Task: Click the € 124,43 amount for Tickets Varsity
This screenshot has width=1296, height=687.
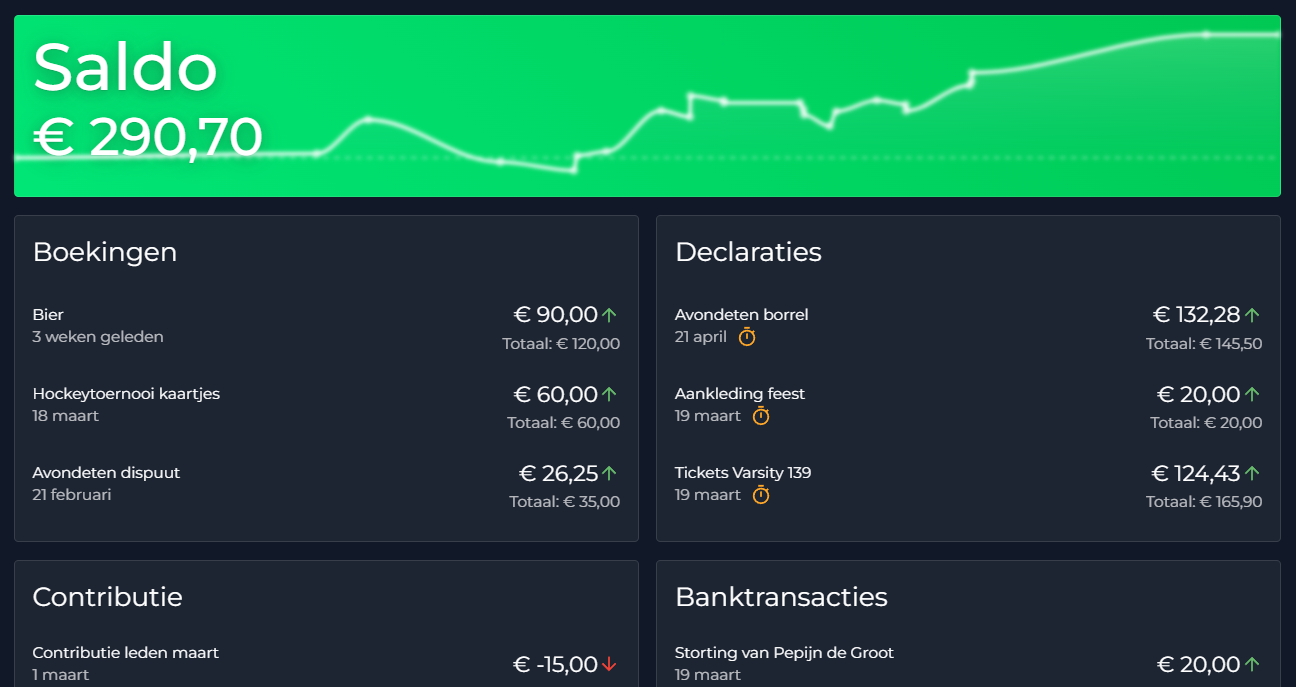Action: [x=1196, y=473]
